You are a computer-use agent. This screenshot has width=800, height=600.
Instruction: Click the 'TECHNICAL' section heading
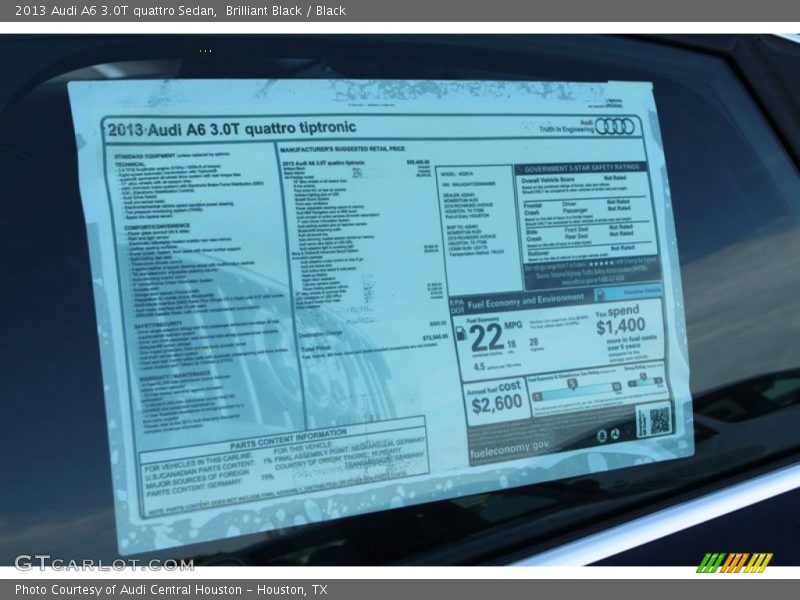click(130, 164)
